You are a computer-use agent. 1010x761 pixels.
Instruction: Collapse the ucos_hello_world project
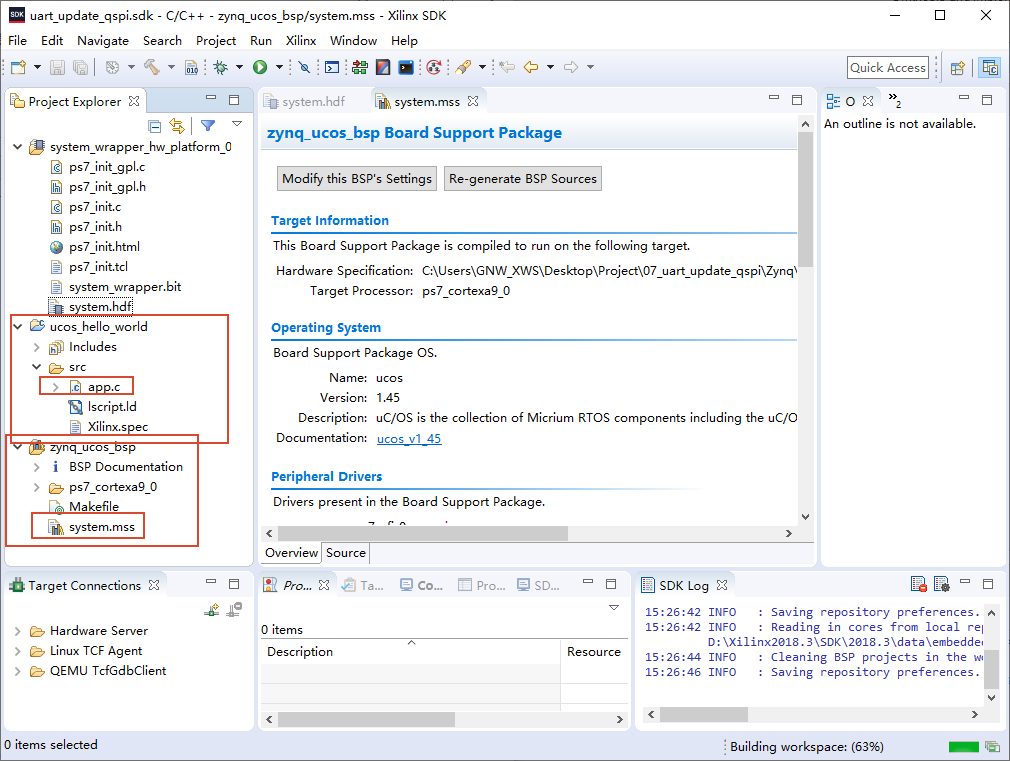coord(17,327)
